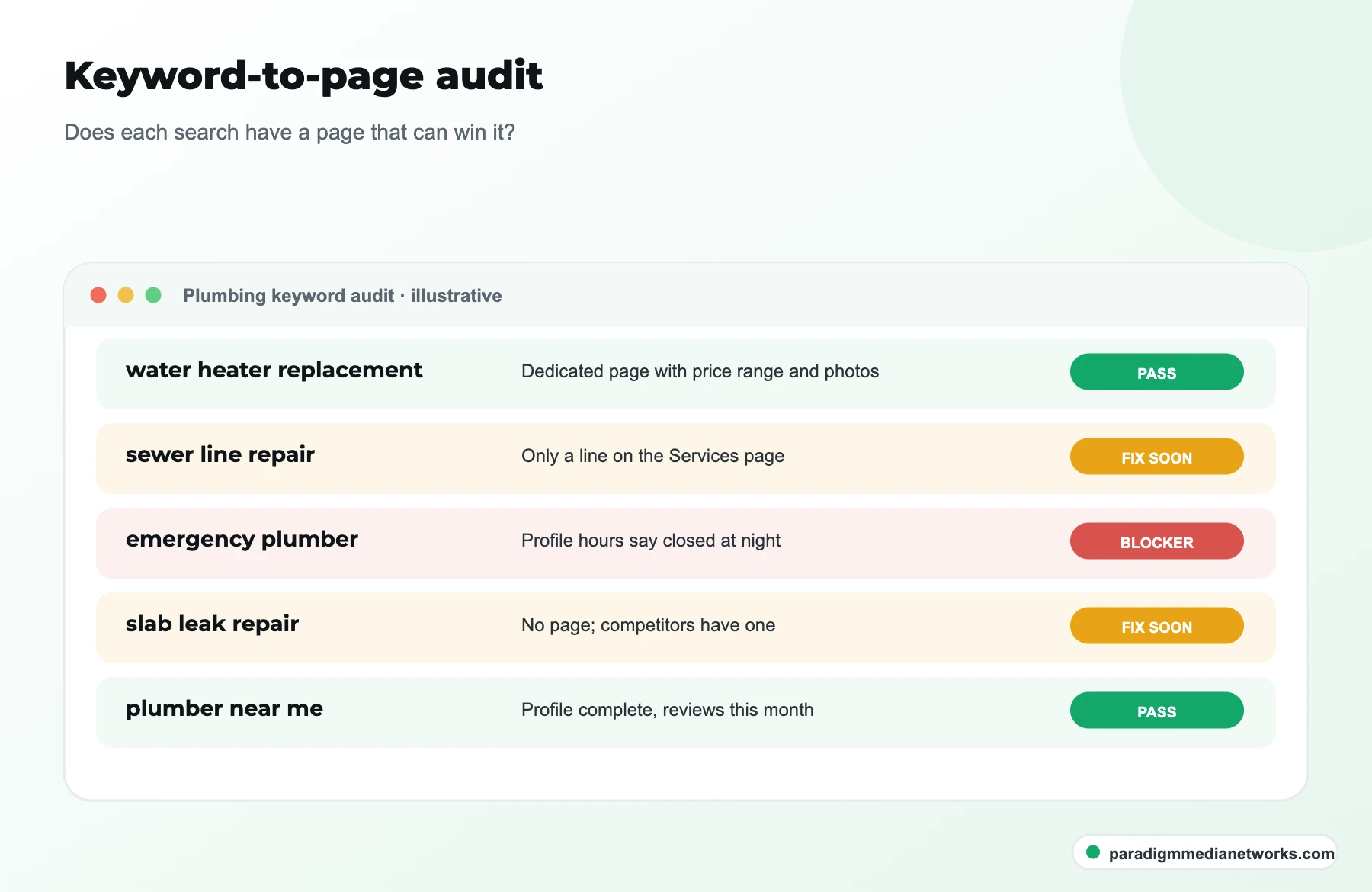1372x892 pixels.
Task: Click the BLOCKER badge for emergency plumber
Action: pyautogui.click(x=1156, y=541)
